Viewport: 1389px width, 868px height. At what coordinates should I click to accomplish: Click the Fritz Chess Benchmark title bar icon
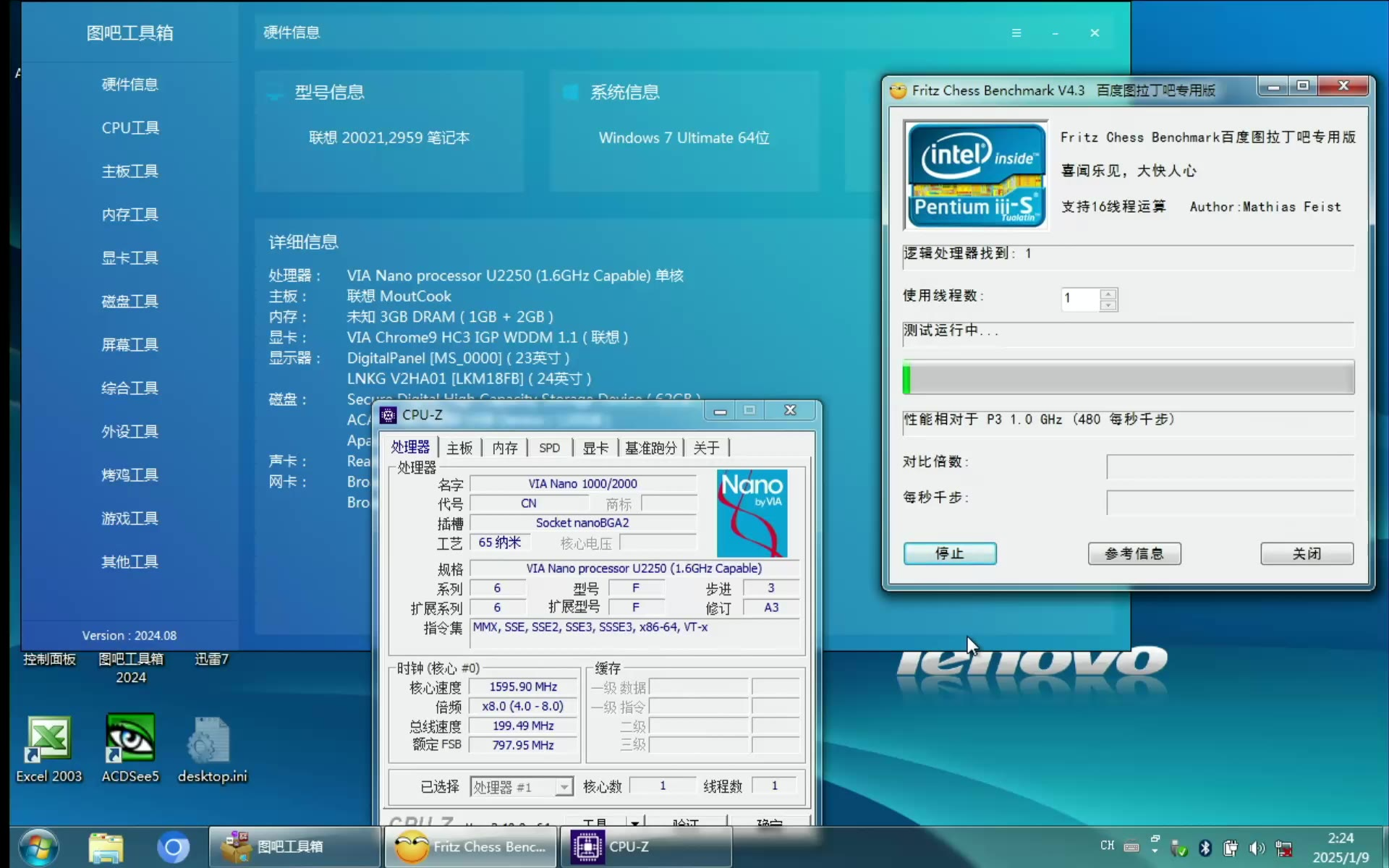898,90
